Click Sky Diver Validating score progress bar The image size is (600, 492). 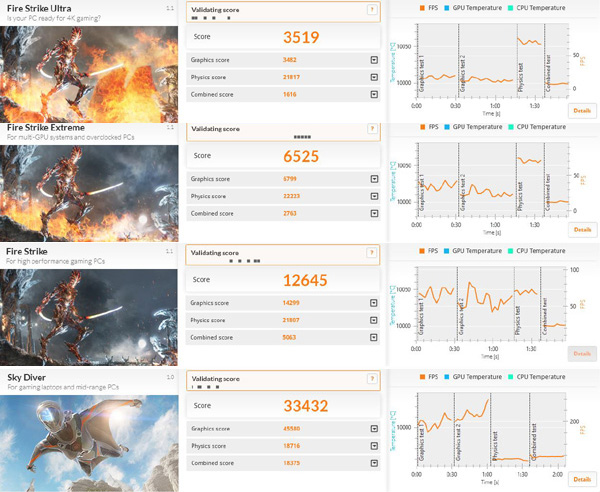coord(283,387)
